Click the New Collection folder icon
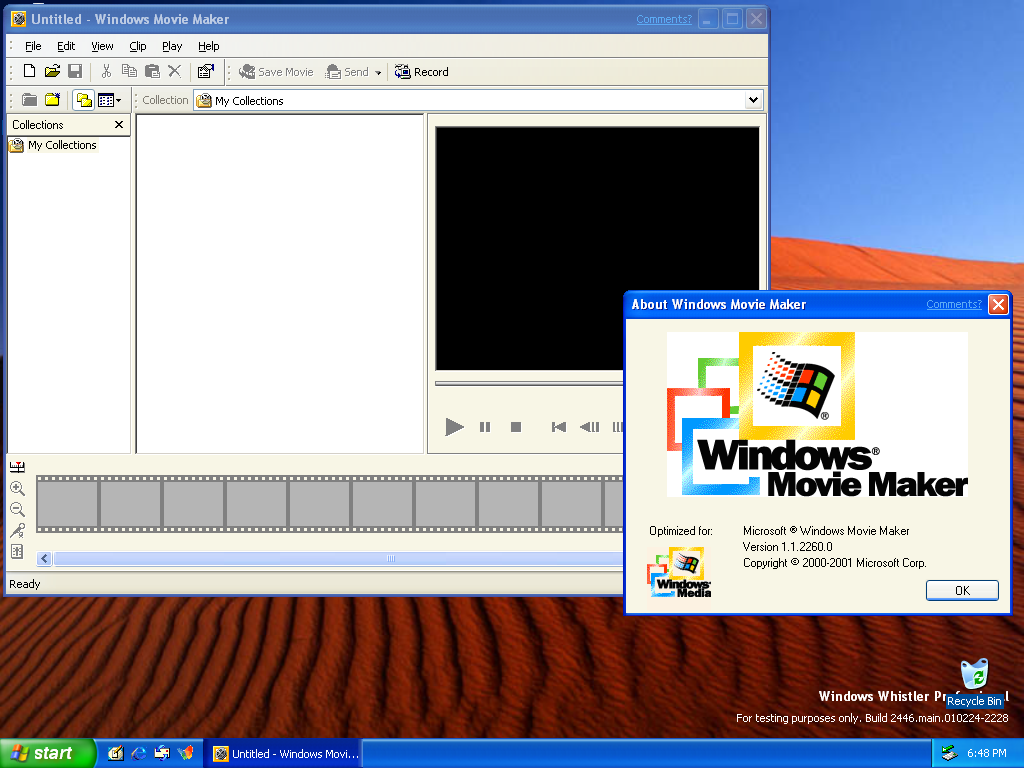This screenshot has width=1024, height=768. [x=52, y=100]
